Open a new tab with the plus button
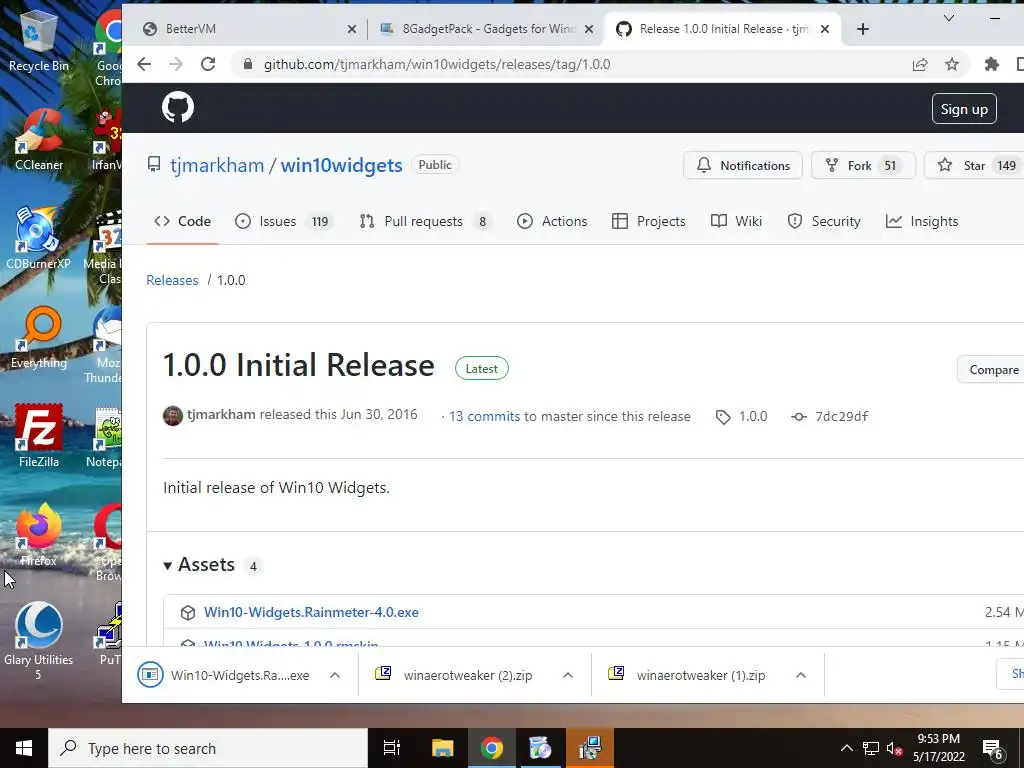This screenshot has width=1024, height=768. 863,29
